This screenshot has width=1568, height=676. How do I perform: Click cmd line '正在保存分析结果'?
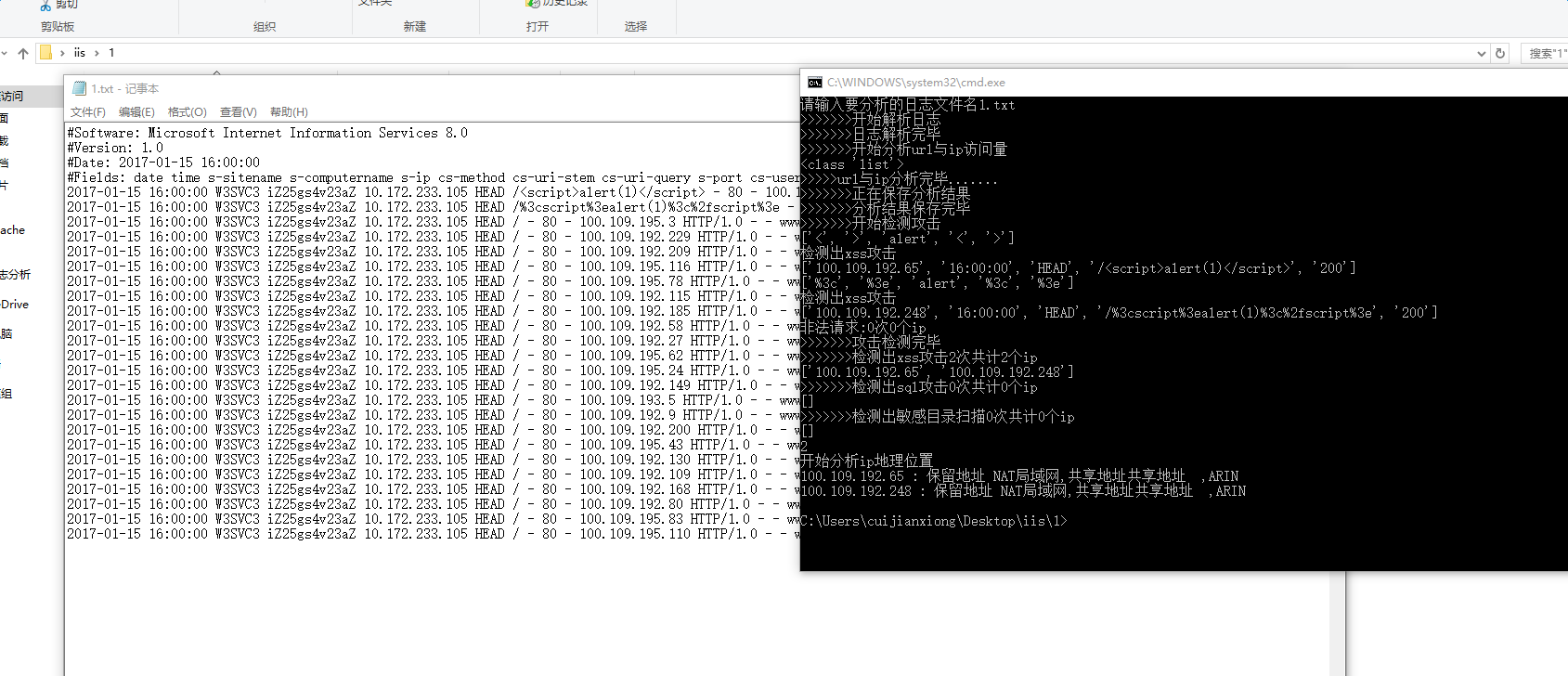click(x=886, y=194)
